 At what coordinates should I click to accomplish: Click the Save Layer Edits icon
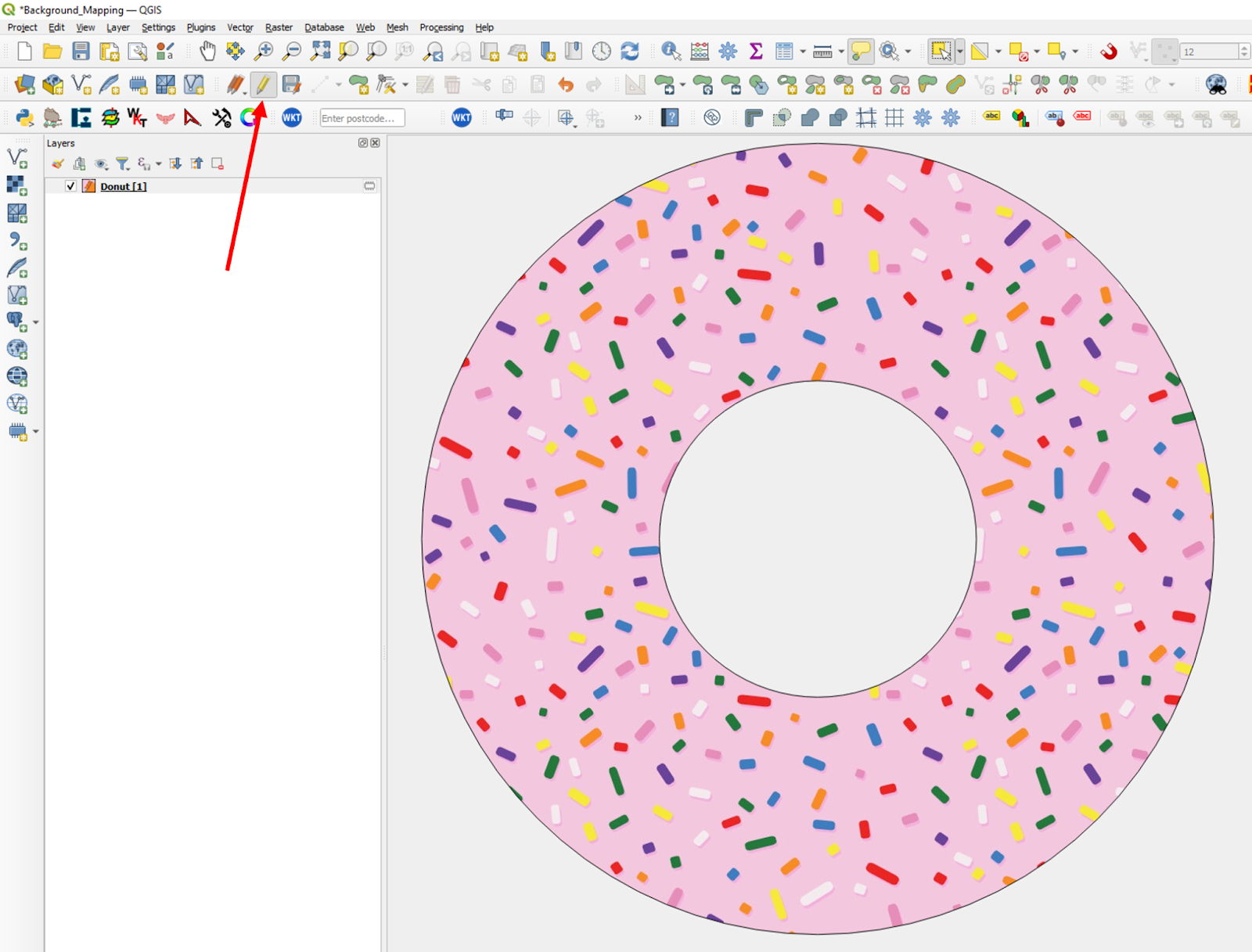click(x=290, y=84)
